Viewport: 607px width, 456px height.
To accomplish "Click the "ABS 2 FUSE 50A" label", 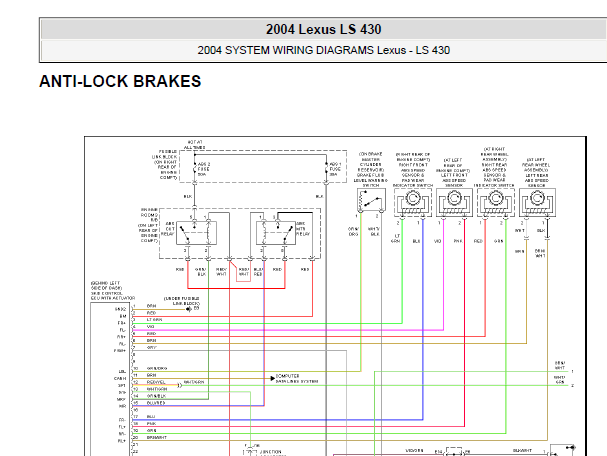I will click(x=204, y=169).
